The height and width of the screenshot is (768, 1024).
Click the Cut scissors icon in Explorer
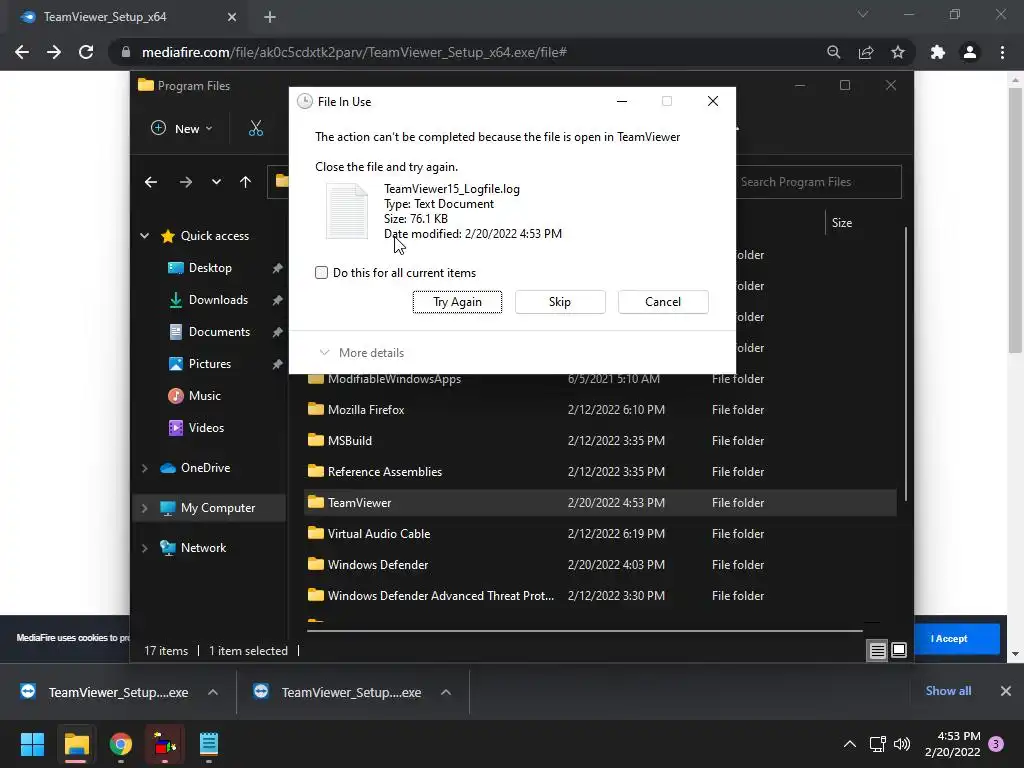[x=256, y=129]
